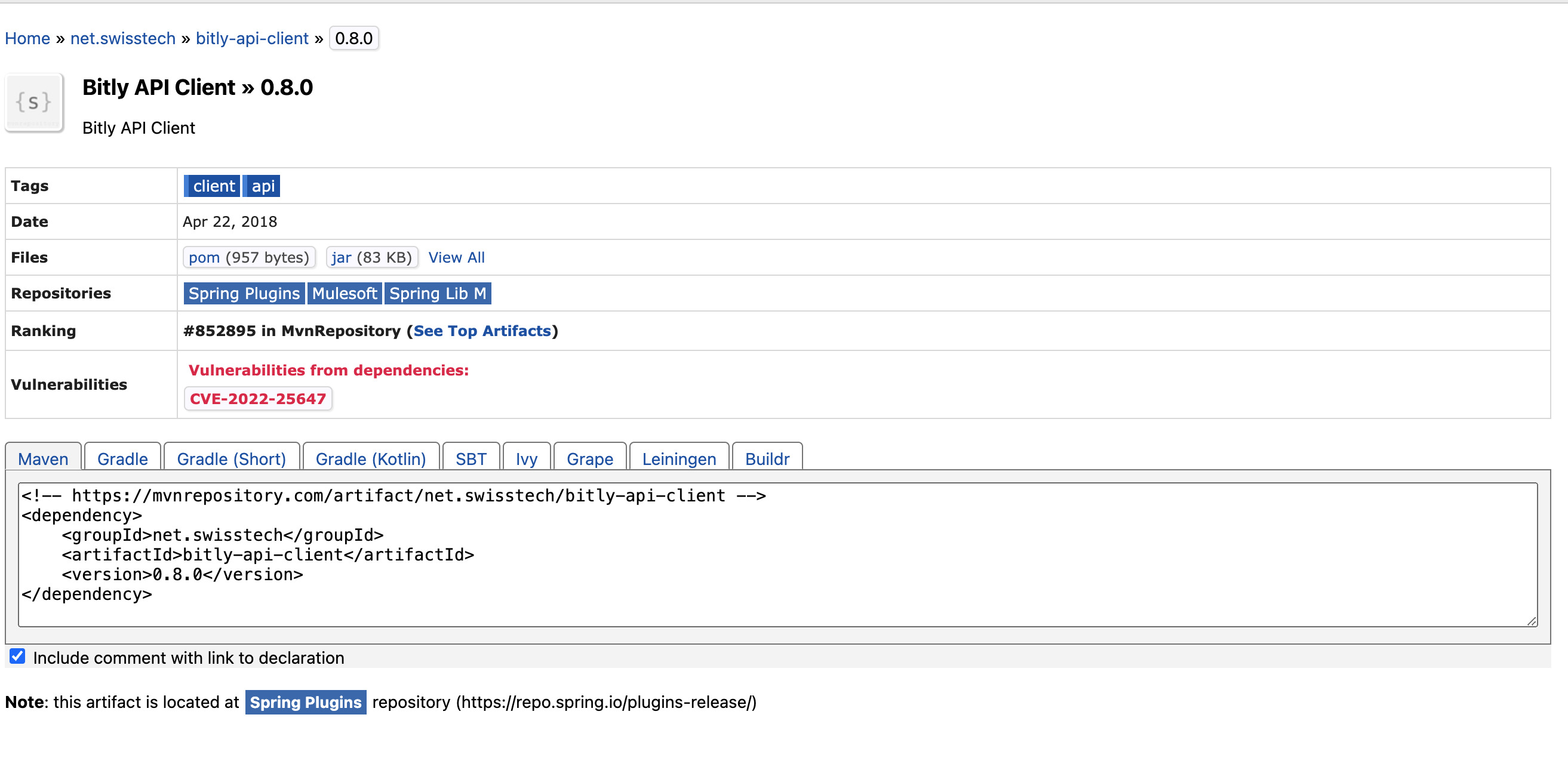1568x770 pixels.
Task: Open Spring Lib M repository badge
Action: pyautogui.click(x=438, y=294)
